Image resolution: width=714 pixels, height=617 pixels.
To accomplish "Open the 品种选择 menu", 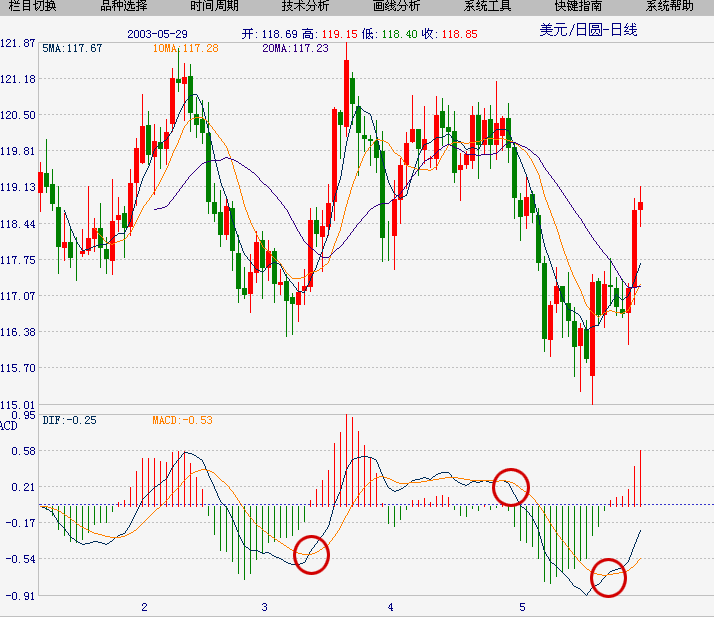I will 123,6.
